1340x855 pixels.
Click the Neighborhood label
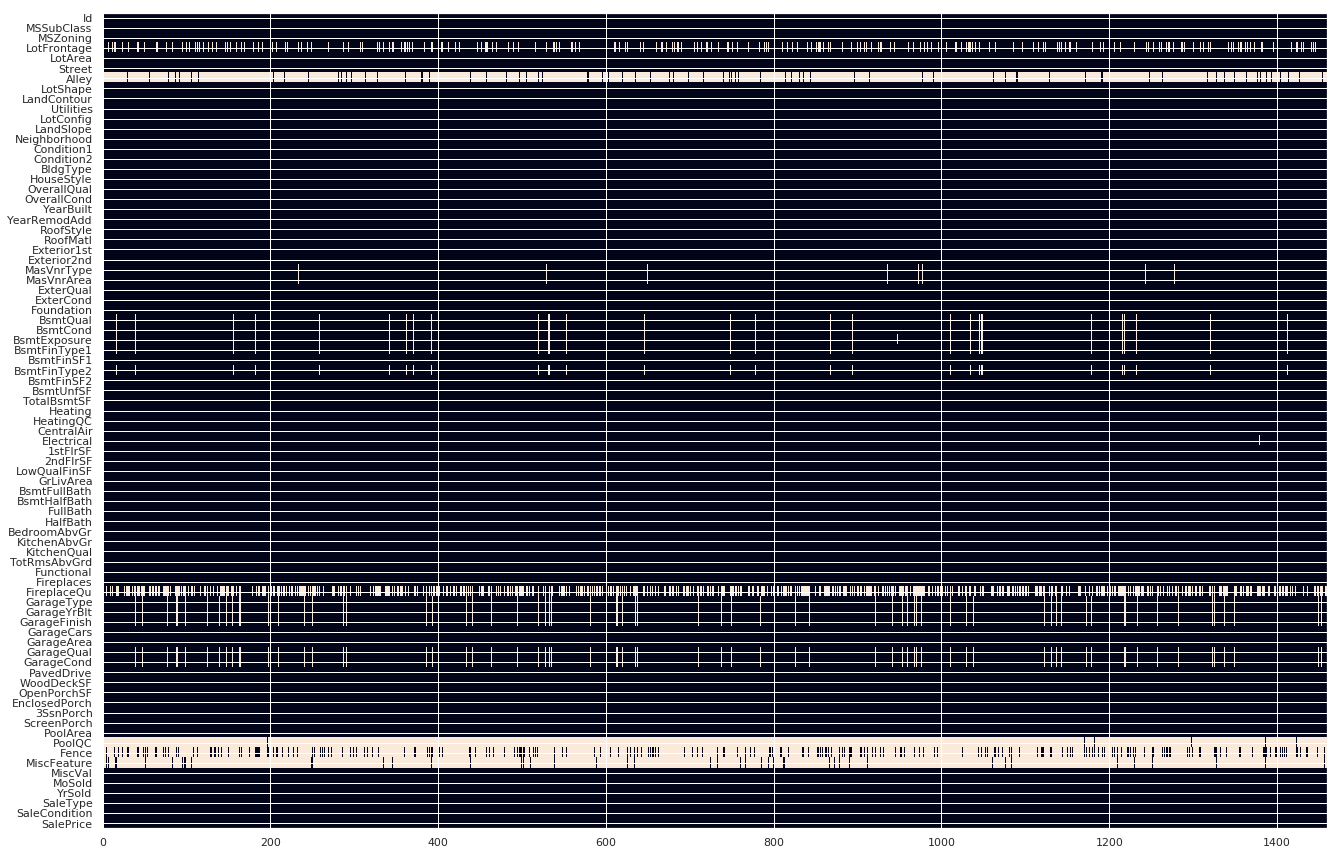[54, 139]
